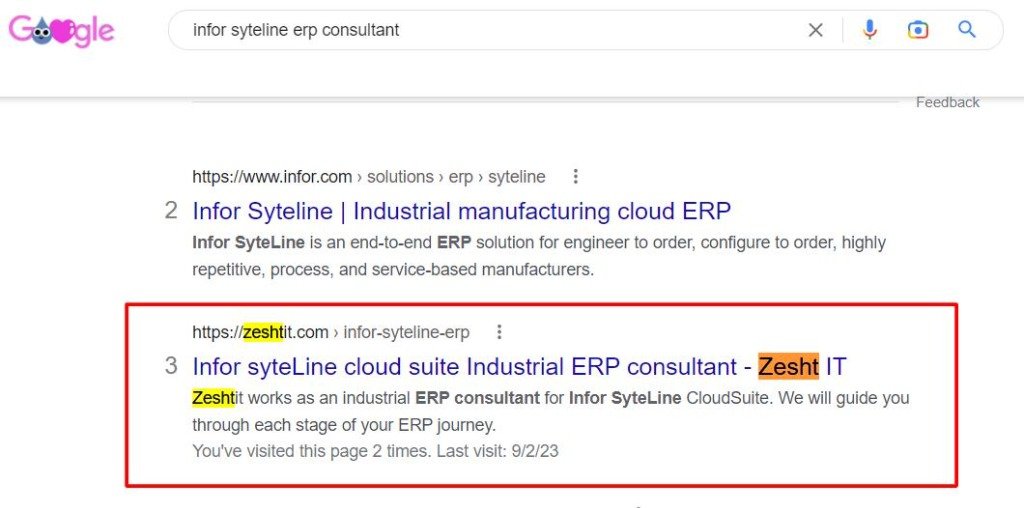The height and width of the screenshot is (508, 1024).
Task: Click the snippet 'Zeshtit works as an industrial'
Action: (x=551, y=398)
